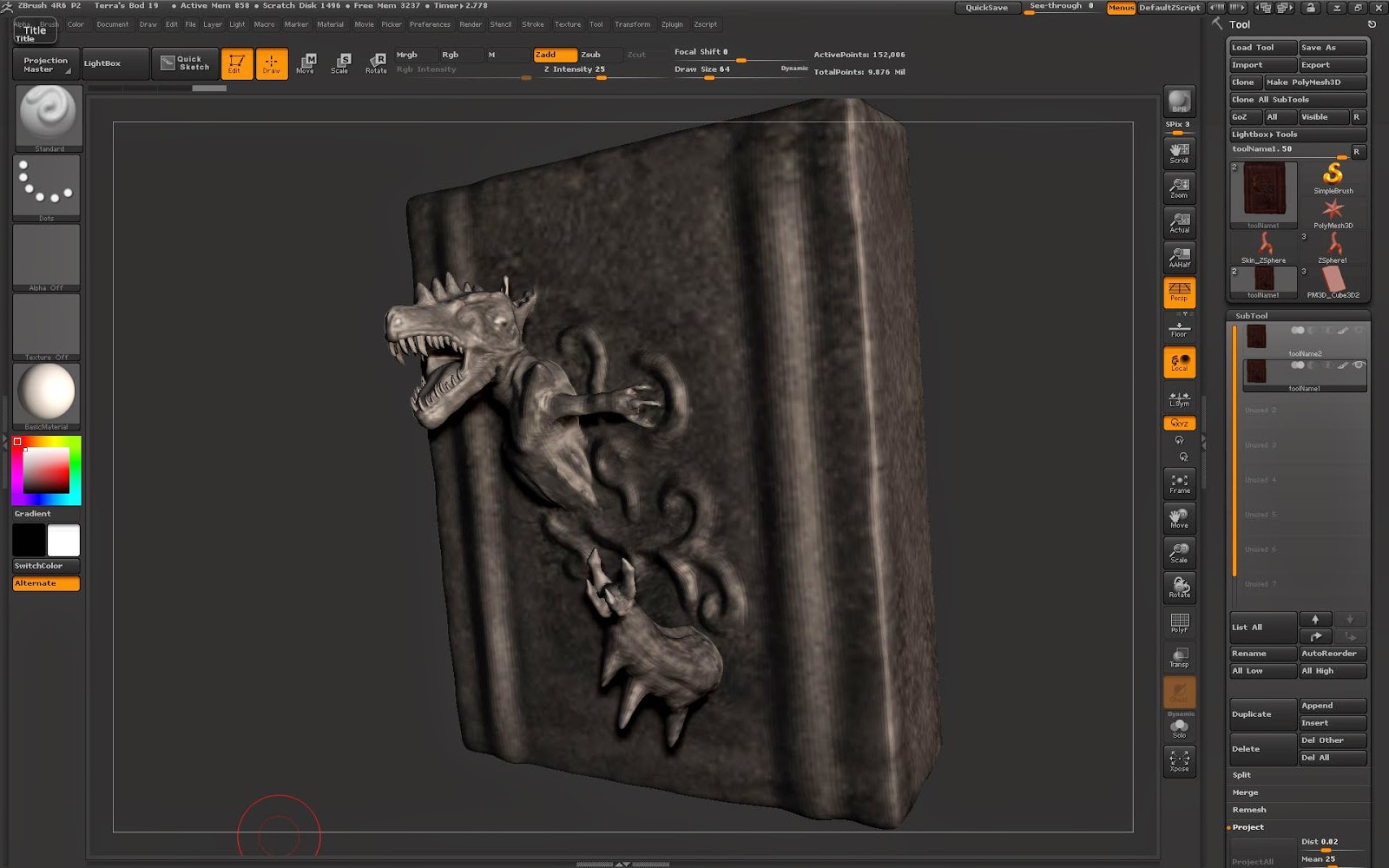Click the Load Tool button
Image resolution: width=1389 pixels, height=868 pixels.
1262,48
